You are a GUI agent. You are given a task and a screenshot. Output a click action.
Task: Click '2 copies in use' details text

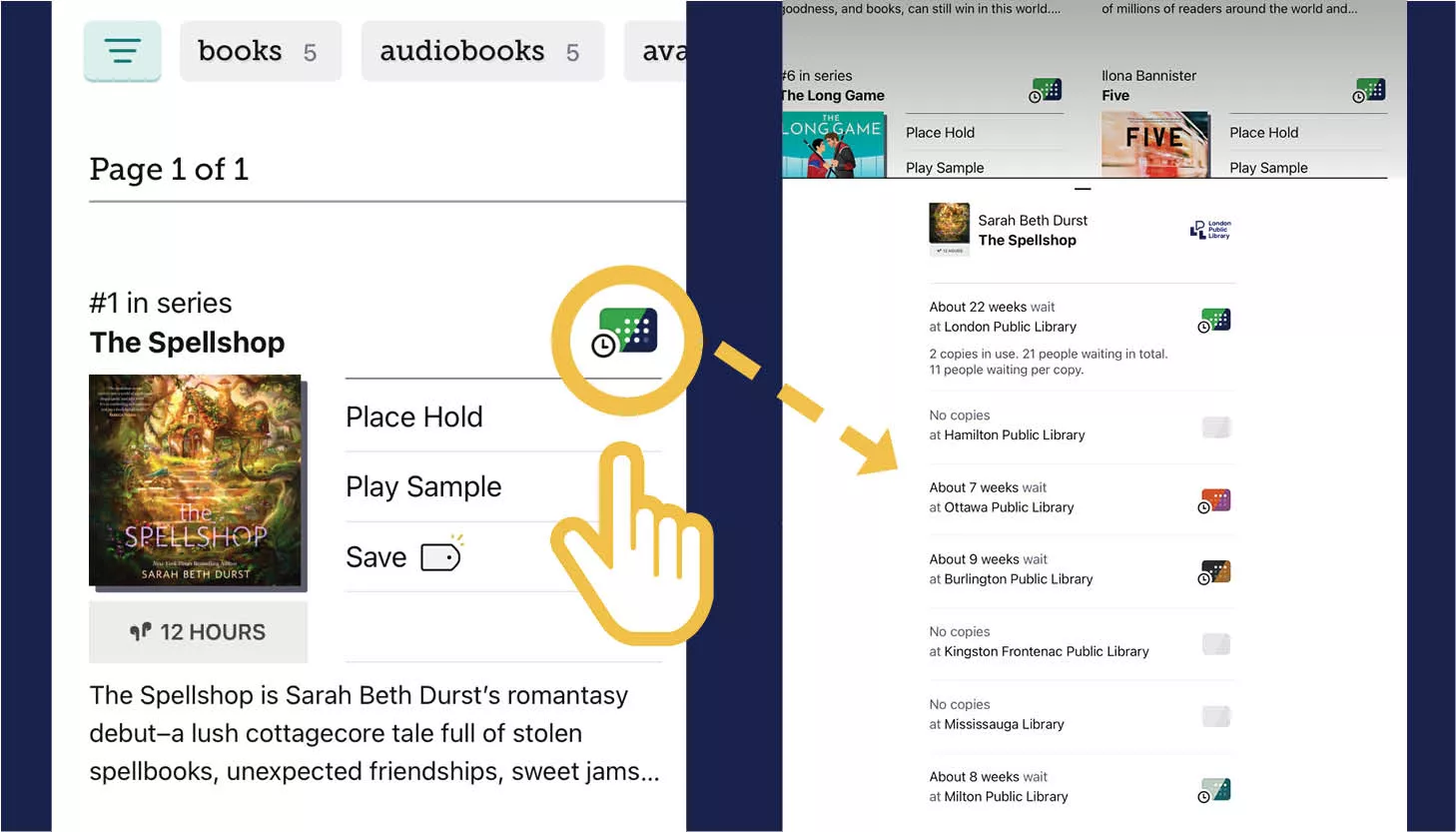1048,362
